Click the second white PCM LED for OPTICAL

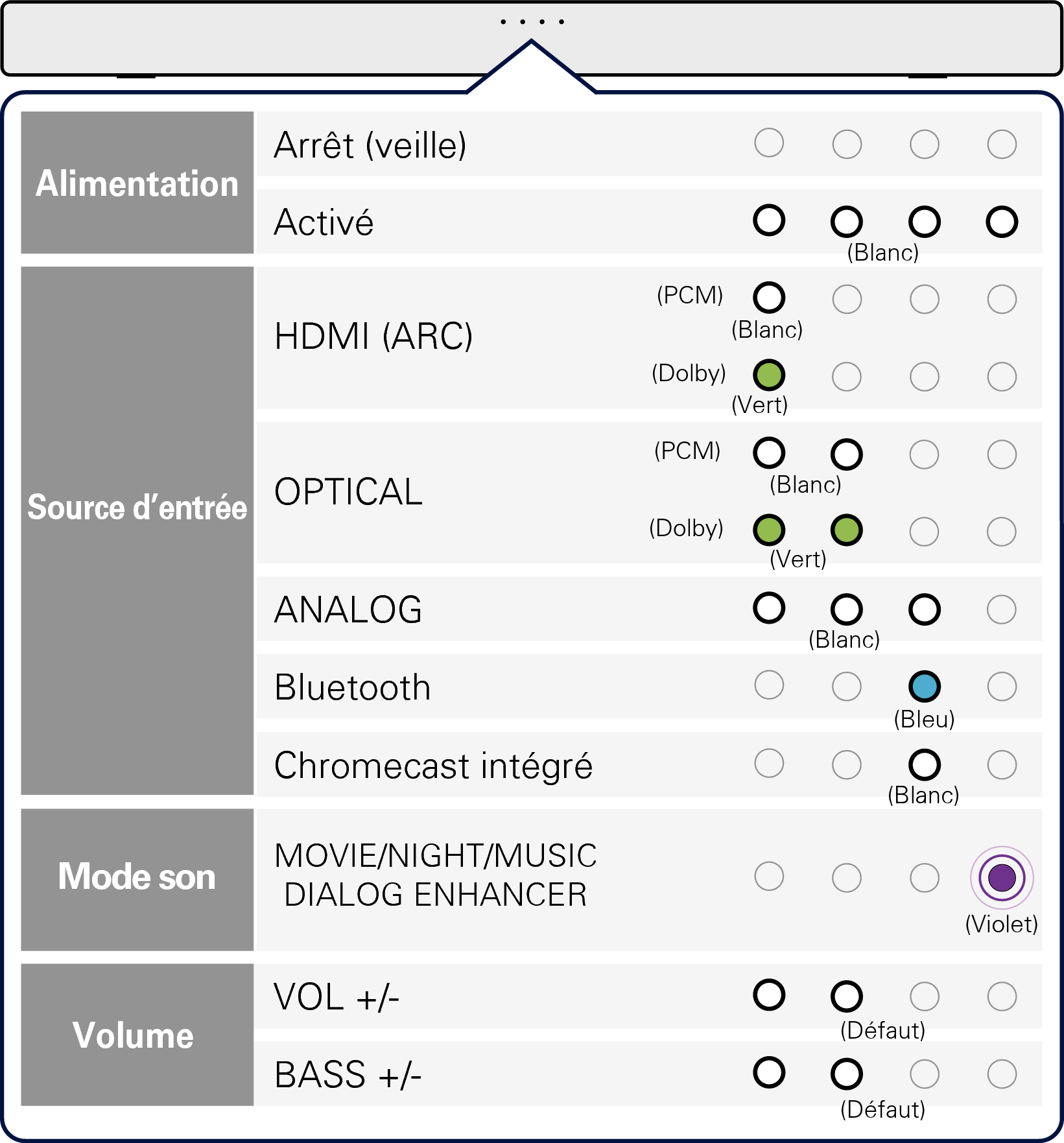(x=847, y=454)
